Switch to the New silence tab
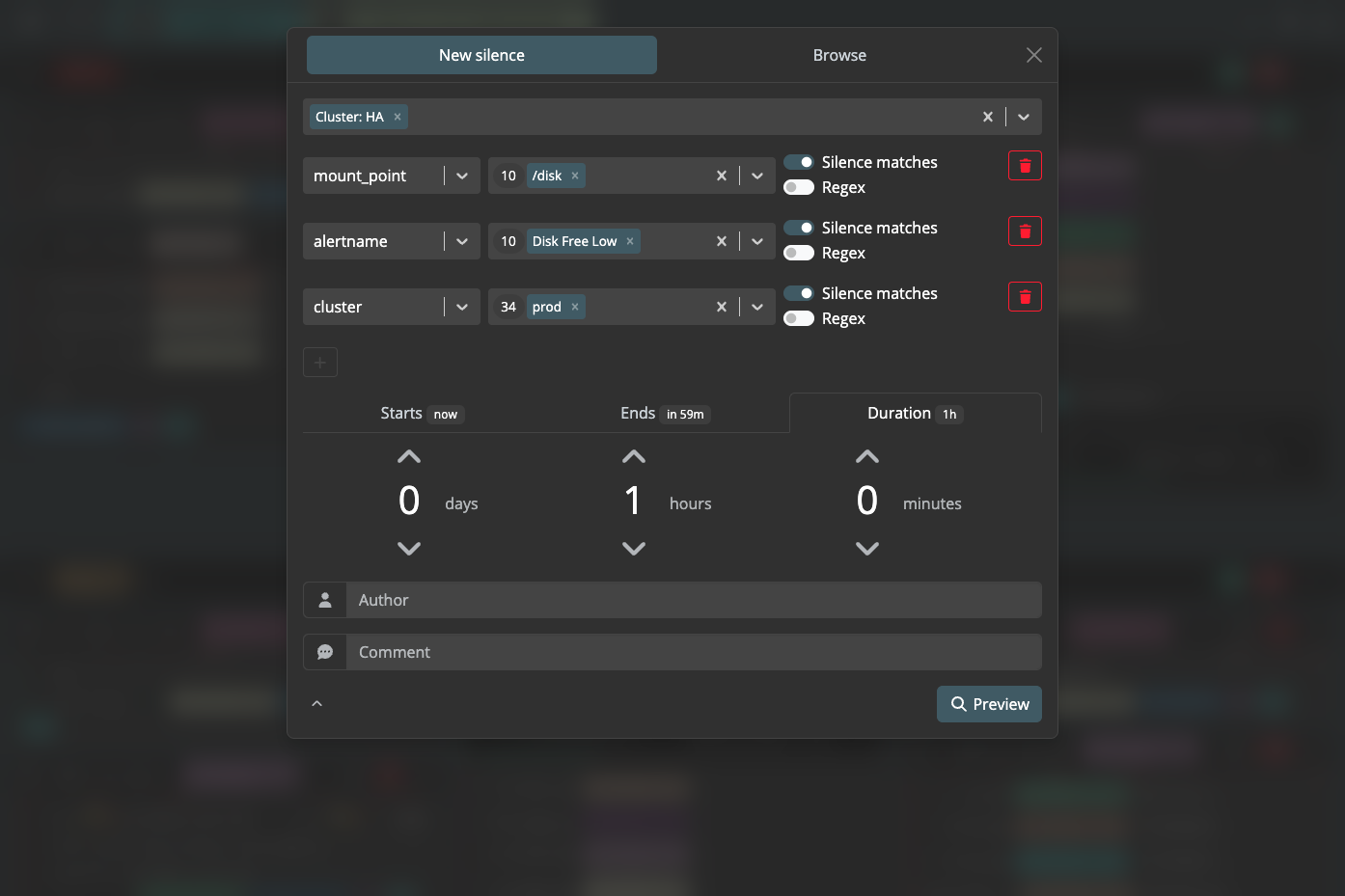 point(481,55)
